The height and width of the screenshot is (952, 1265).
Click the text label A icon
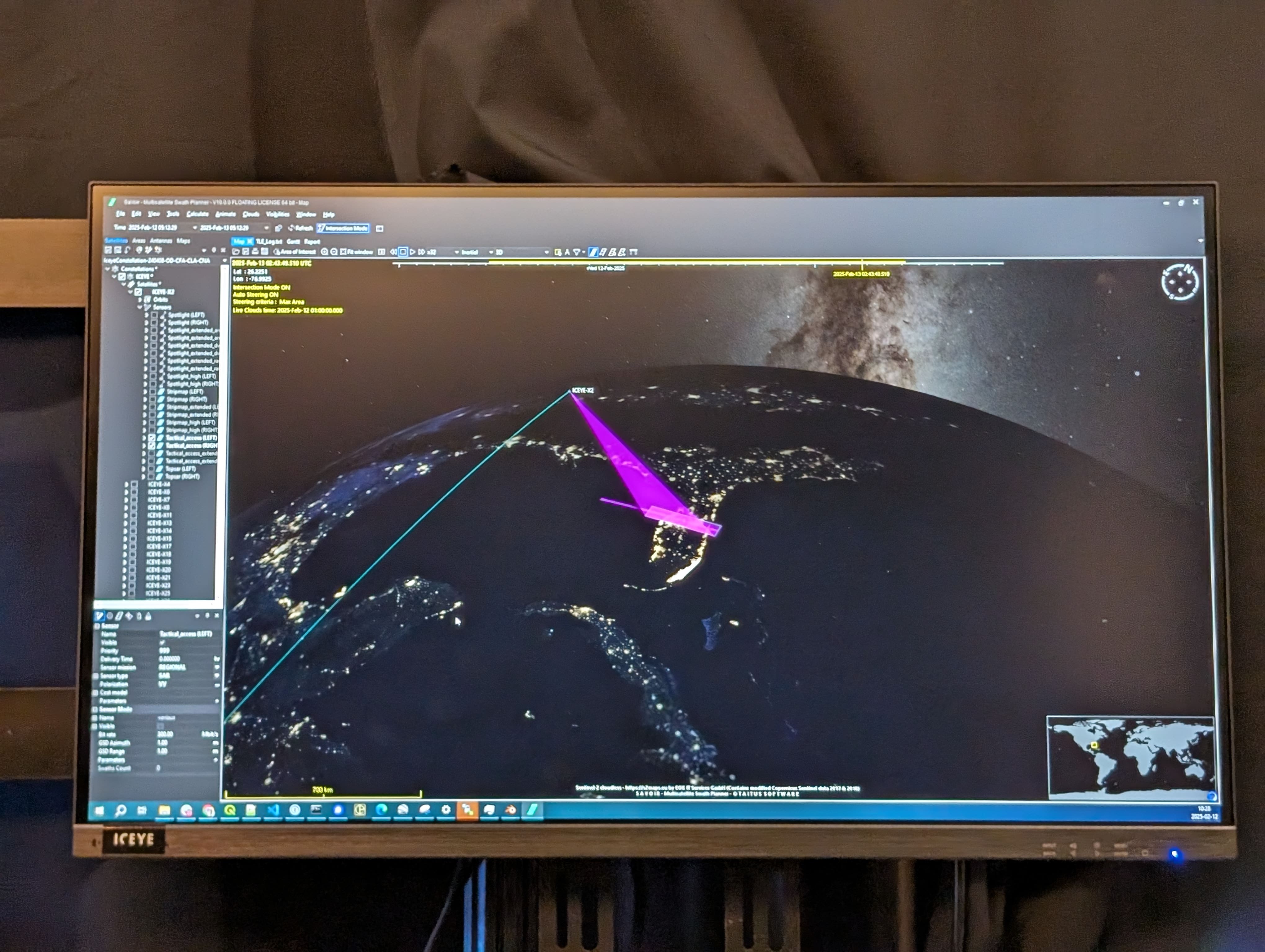(567, 252)
